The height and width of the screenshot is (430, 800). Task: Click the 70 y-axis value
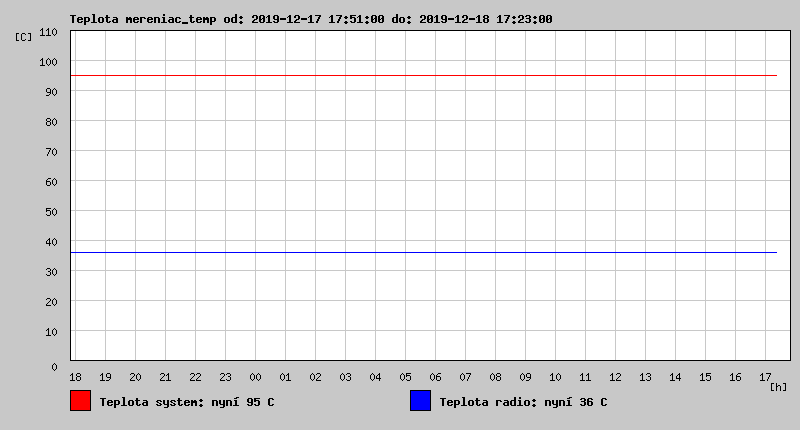52,152
